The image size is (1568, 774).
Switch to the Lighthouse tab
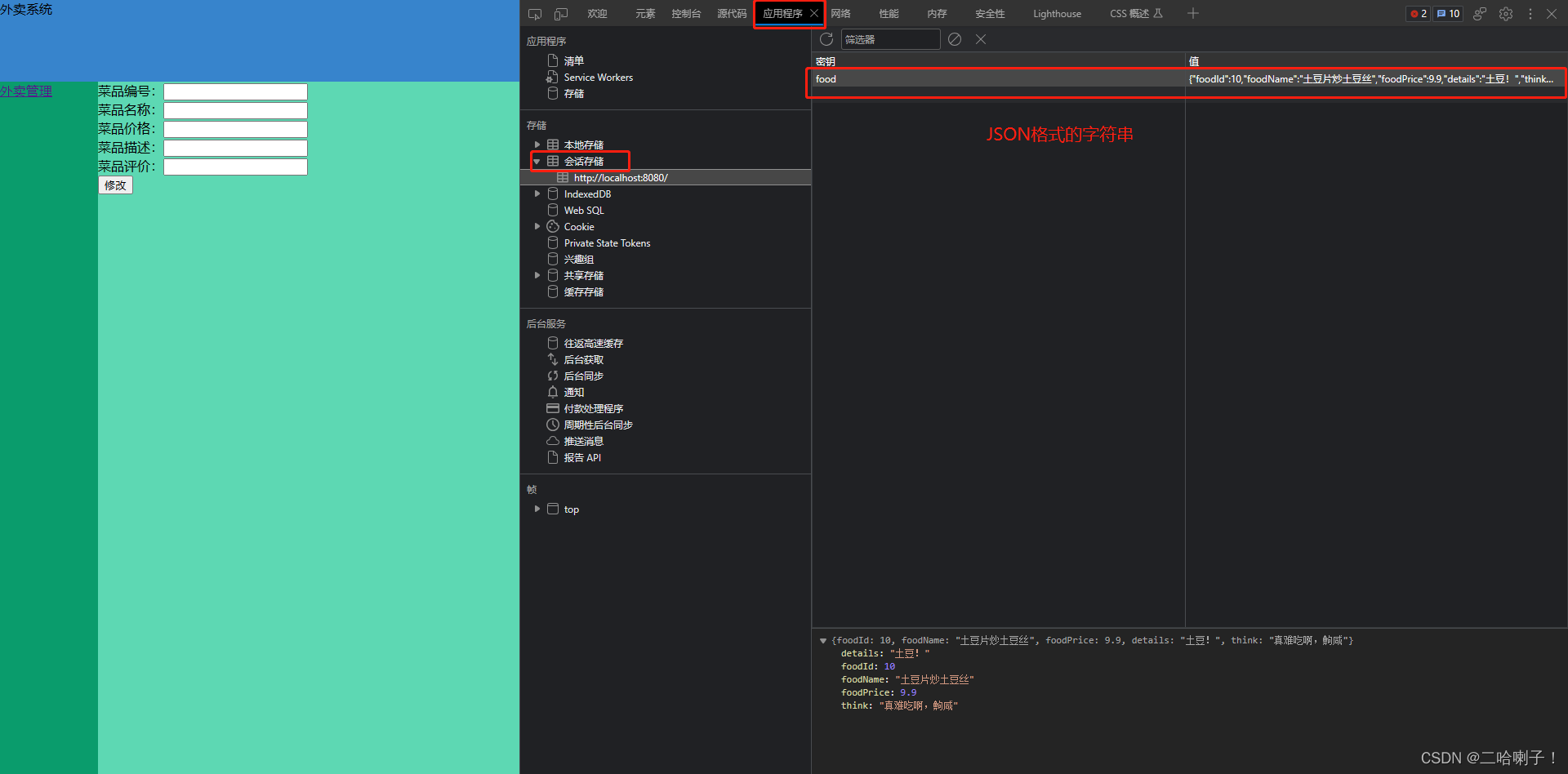[1057, 13]
